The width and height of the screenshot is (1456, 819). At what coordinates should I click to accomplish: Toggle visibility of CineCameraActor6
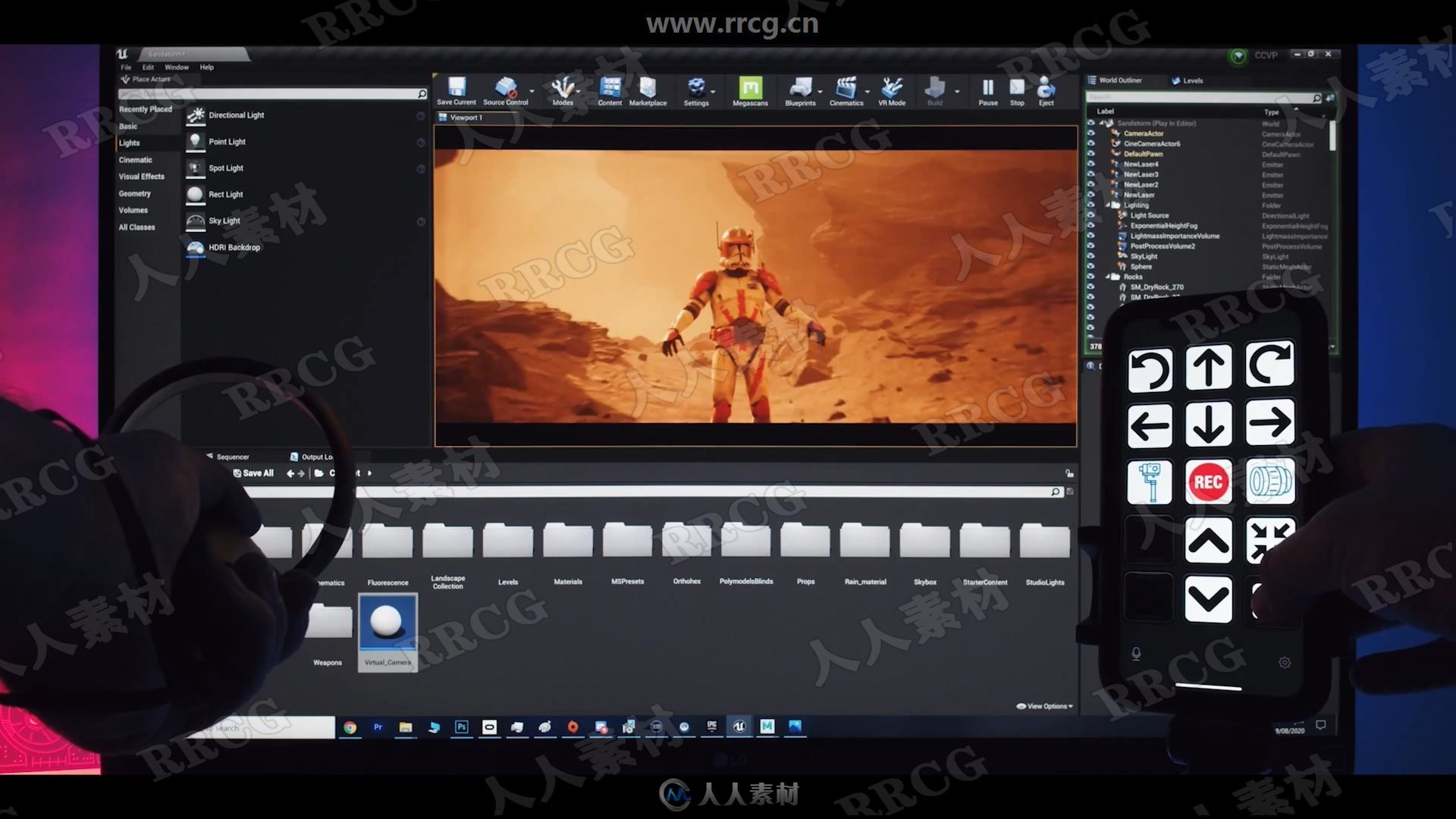(1091, 143)
